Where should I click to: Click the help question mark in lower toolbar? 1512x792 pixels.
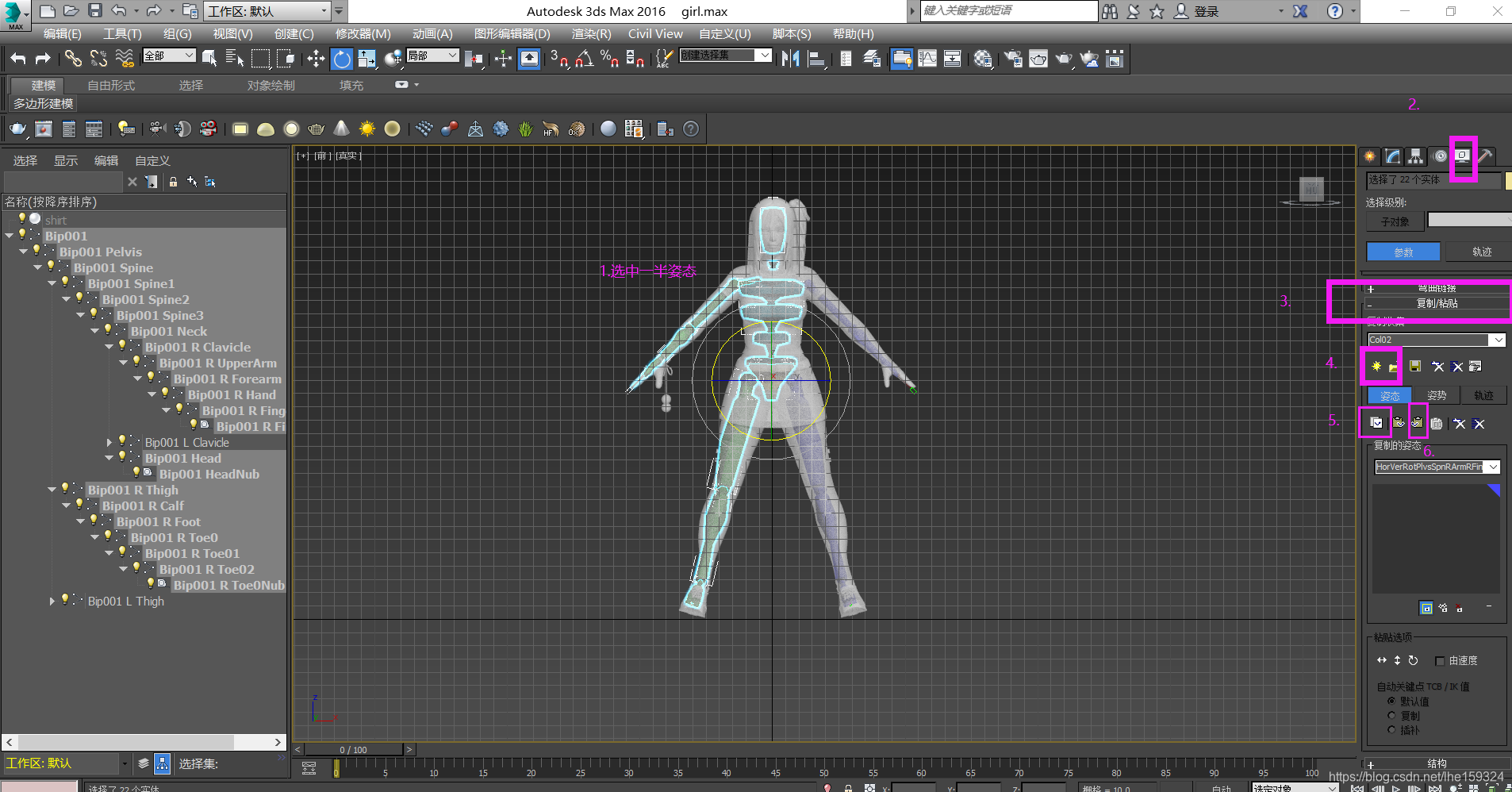click(x=691, y=129)
